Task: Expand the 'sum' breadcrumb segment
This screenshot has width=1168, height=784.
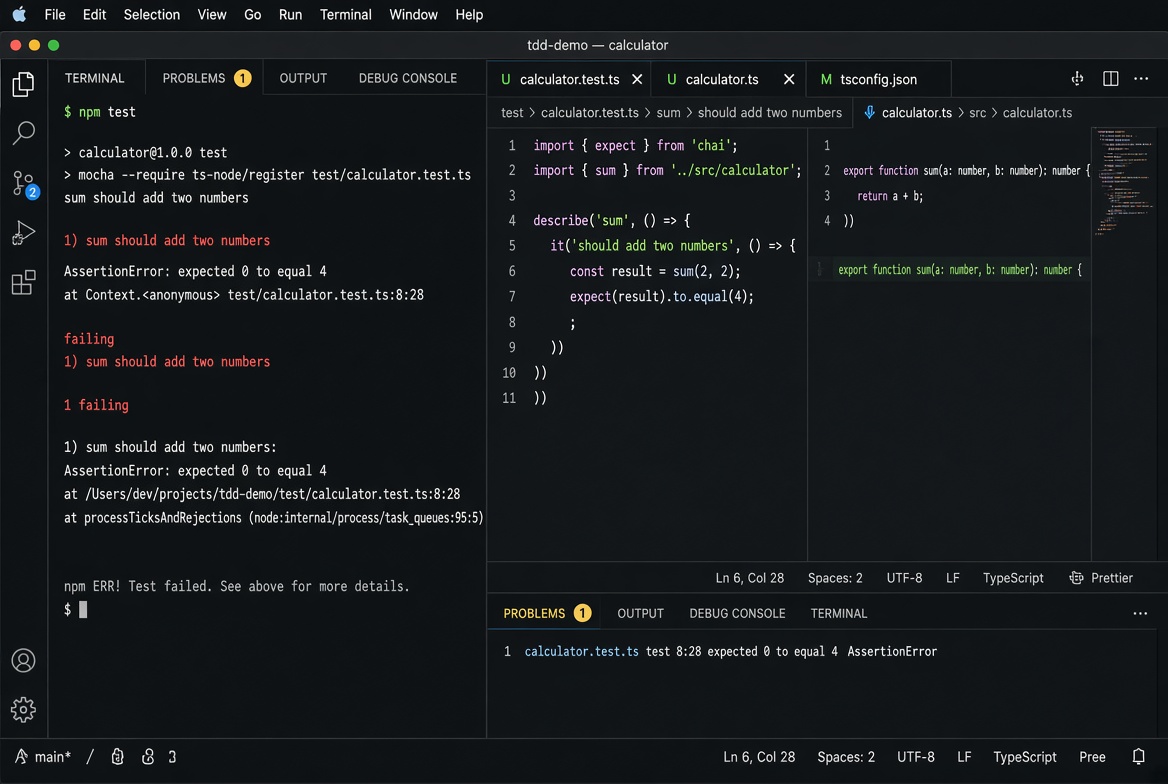Action: click(x=668, y=113)
